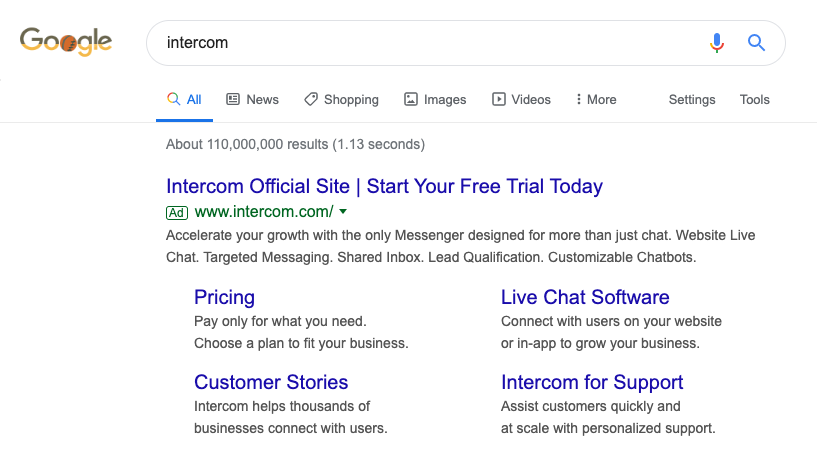Viewport: 817px width, 470px height.
Task: Visit the Live Chat Software link
Action: pos(585,297)
